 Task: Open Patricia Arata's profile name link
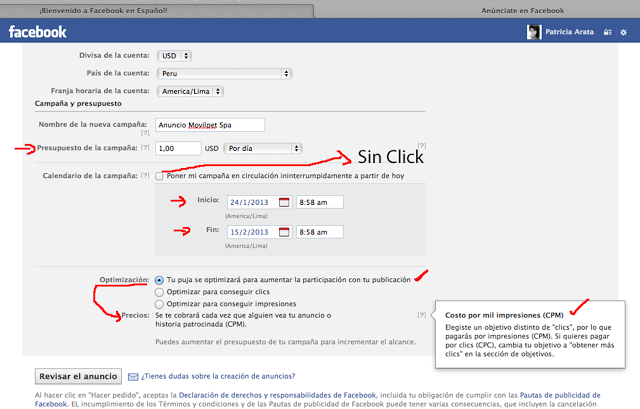click(569, 32)
